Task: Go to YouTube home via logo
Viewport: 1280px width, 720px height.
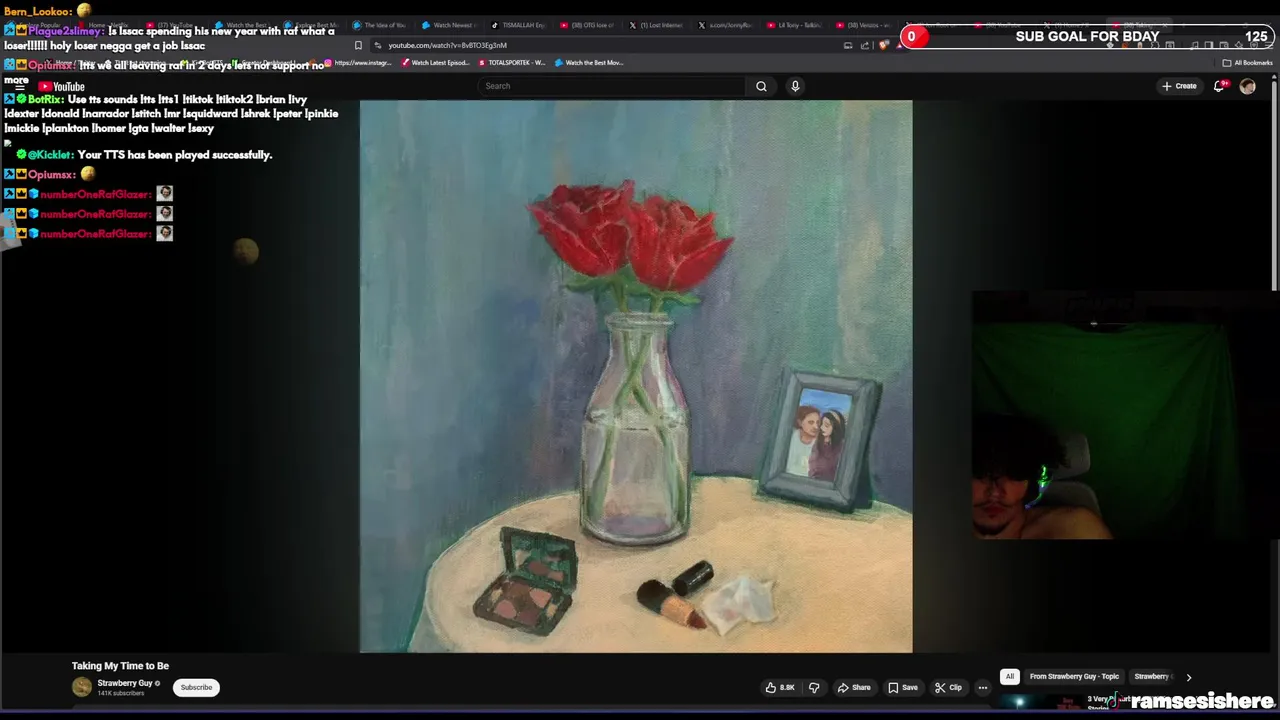Action: (x=62, y=87)
